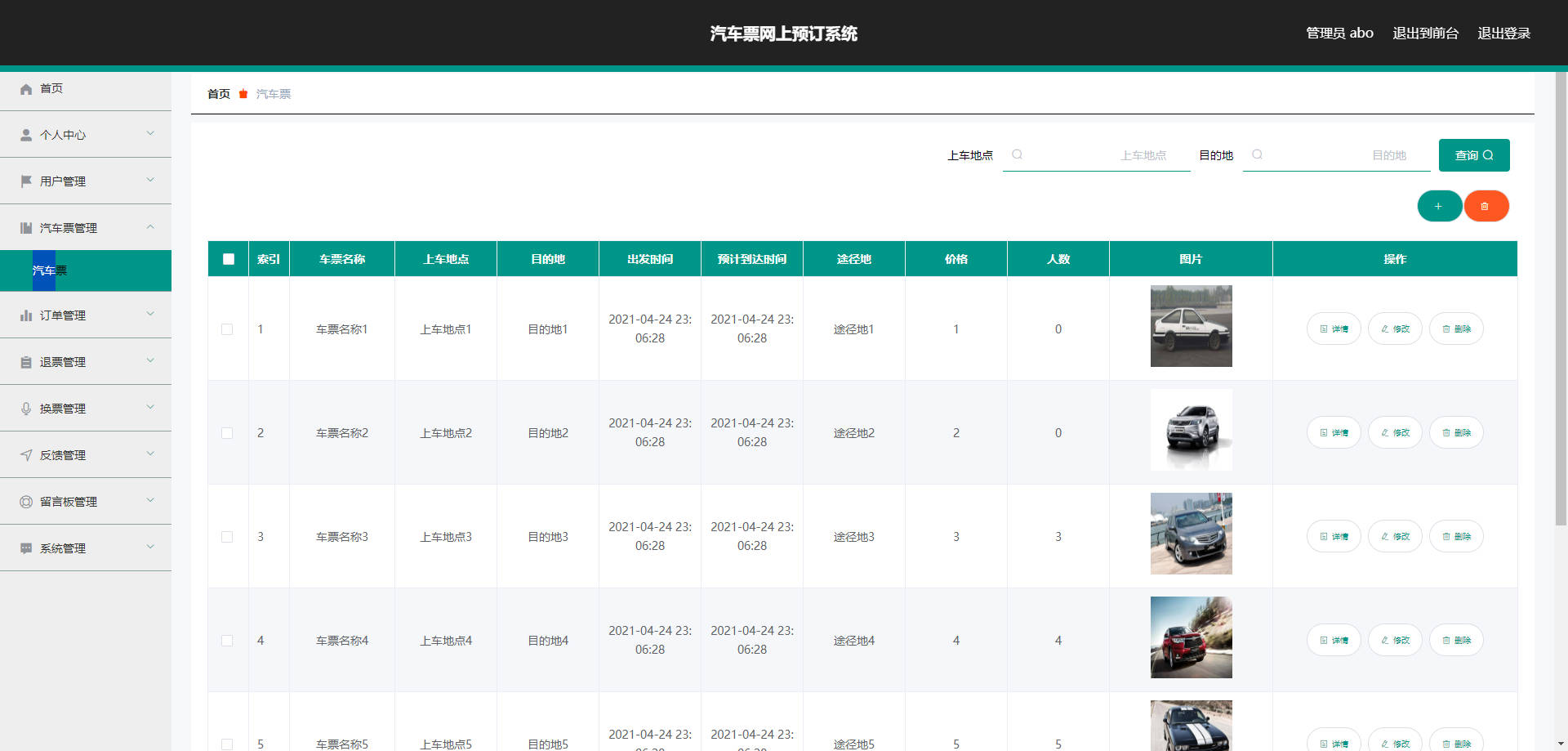Click 删除 for 车票名称1
The height and width of the screenshot is (751, 1568).
(x=1456, y=329)
